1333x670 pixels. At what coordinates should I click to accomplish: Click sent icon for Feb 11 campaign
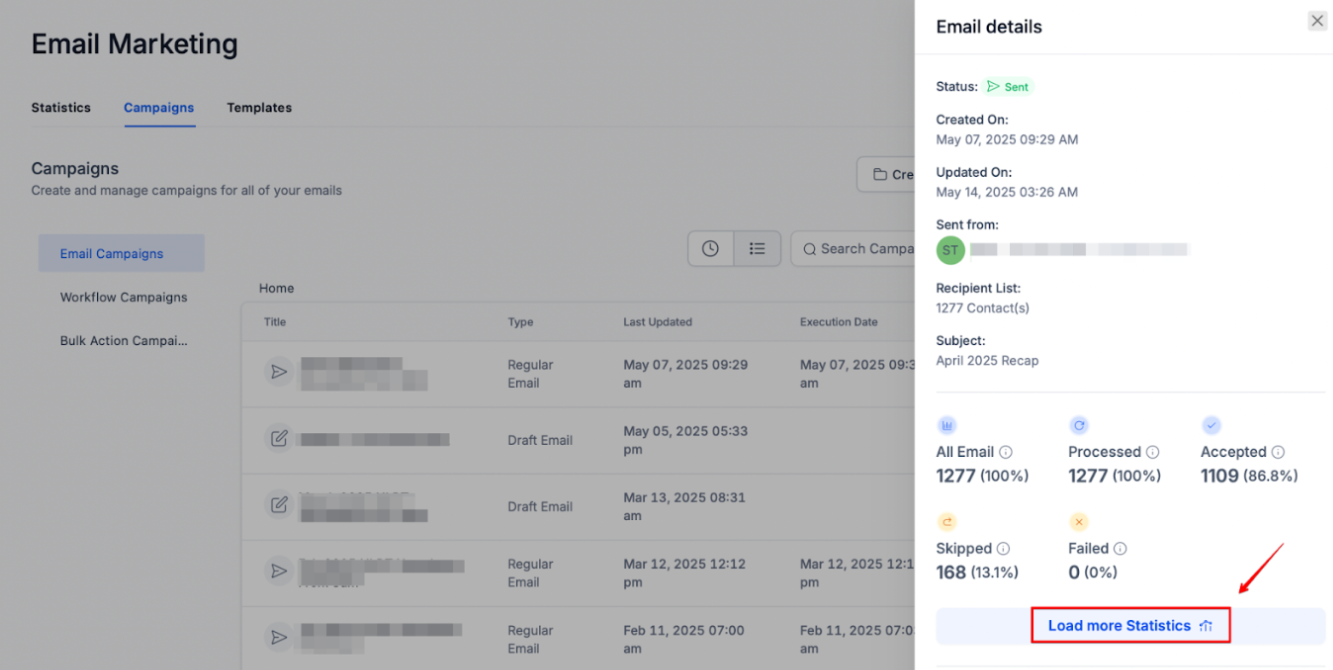coord(279,637)
